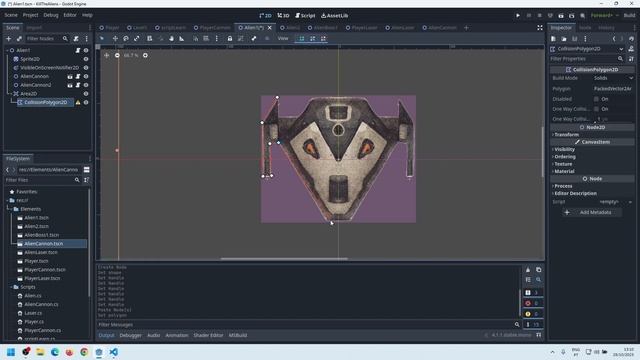
Task: Click the Save resource inspector icon
Action: tap(575, 38)
